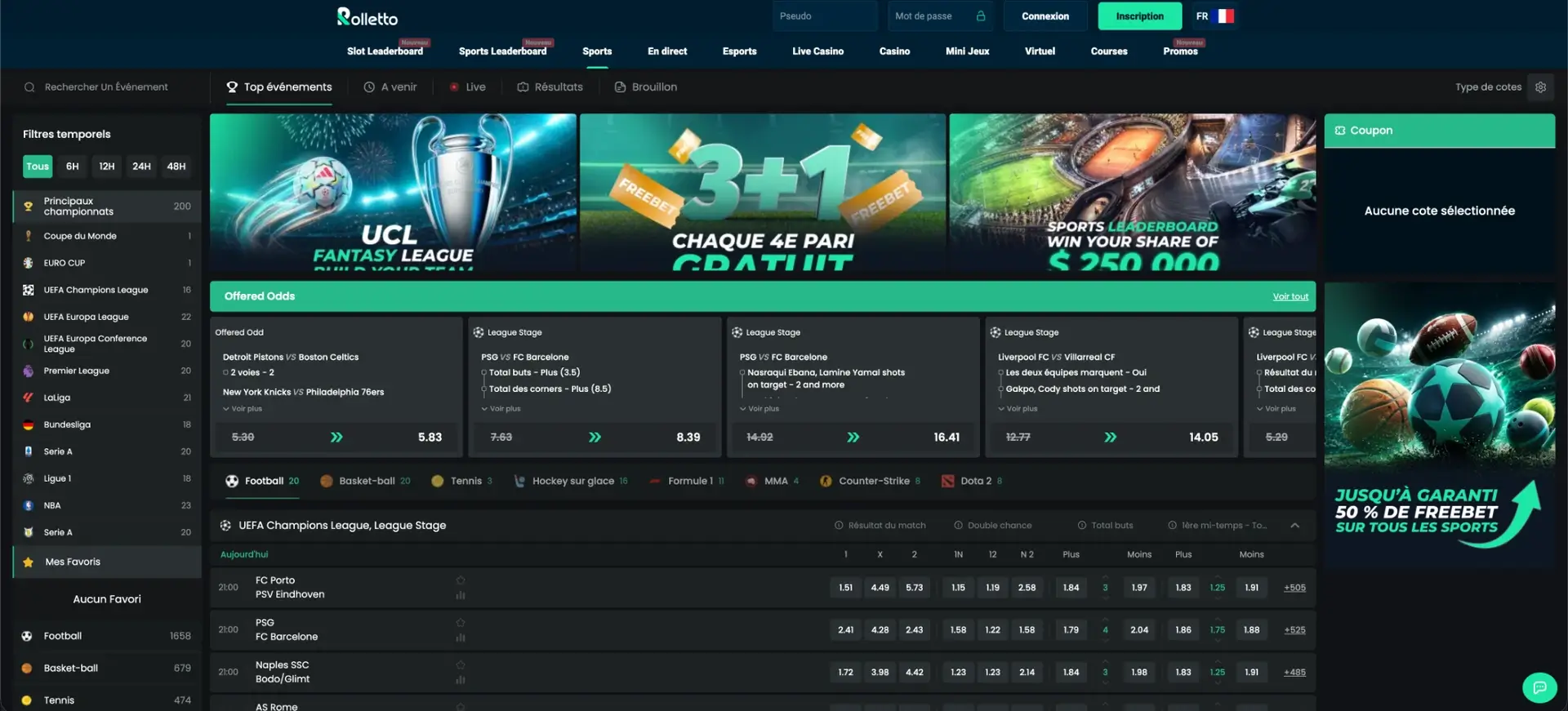Click the Premier League sidebar icon

click(29, 371)
